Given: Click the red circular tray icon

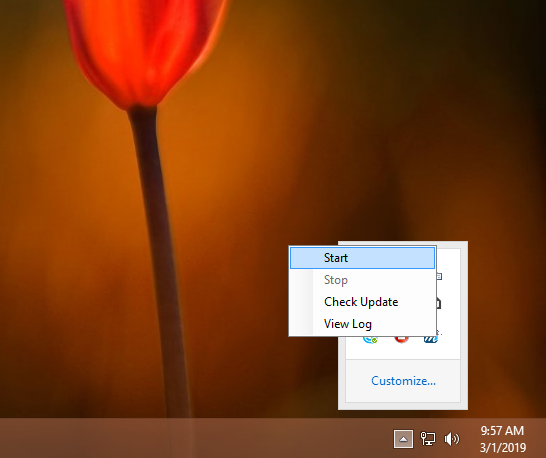Looking at the screenshot, I should point(401,339).
